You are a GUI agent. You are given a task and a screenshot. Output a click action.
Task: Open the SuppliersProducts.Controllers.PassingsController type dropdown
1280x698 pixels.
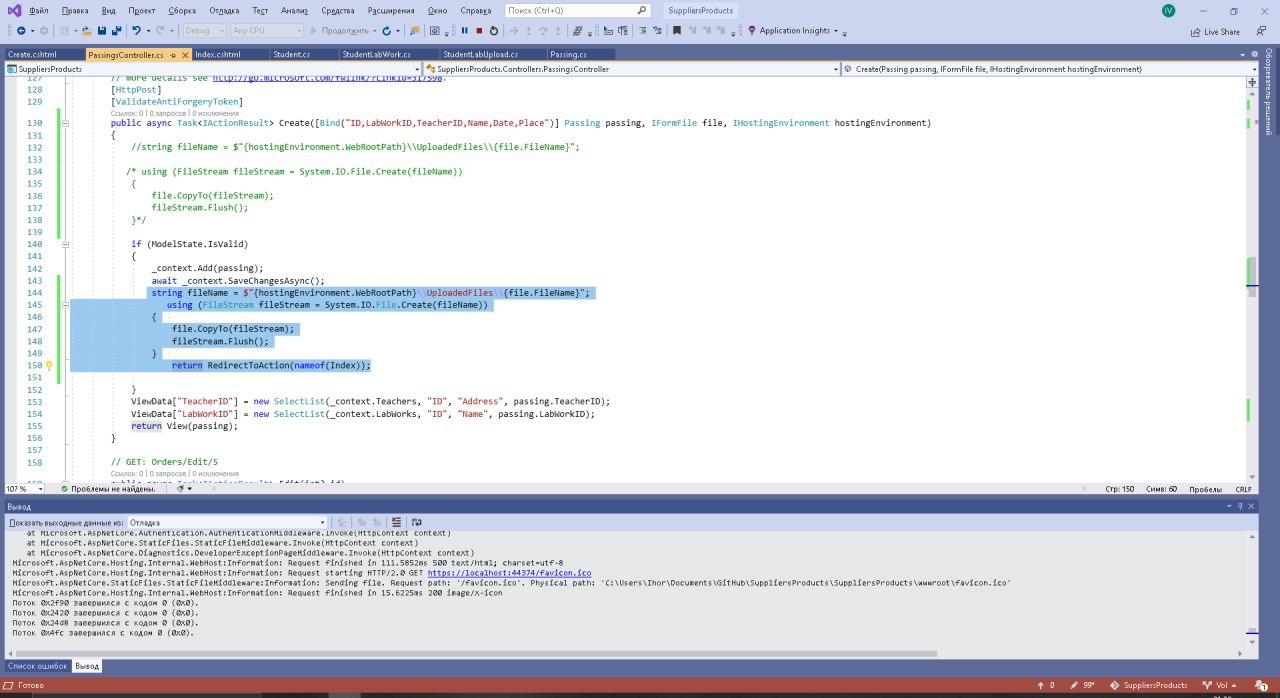630,69
